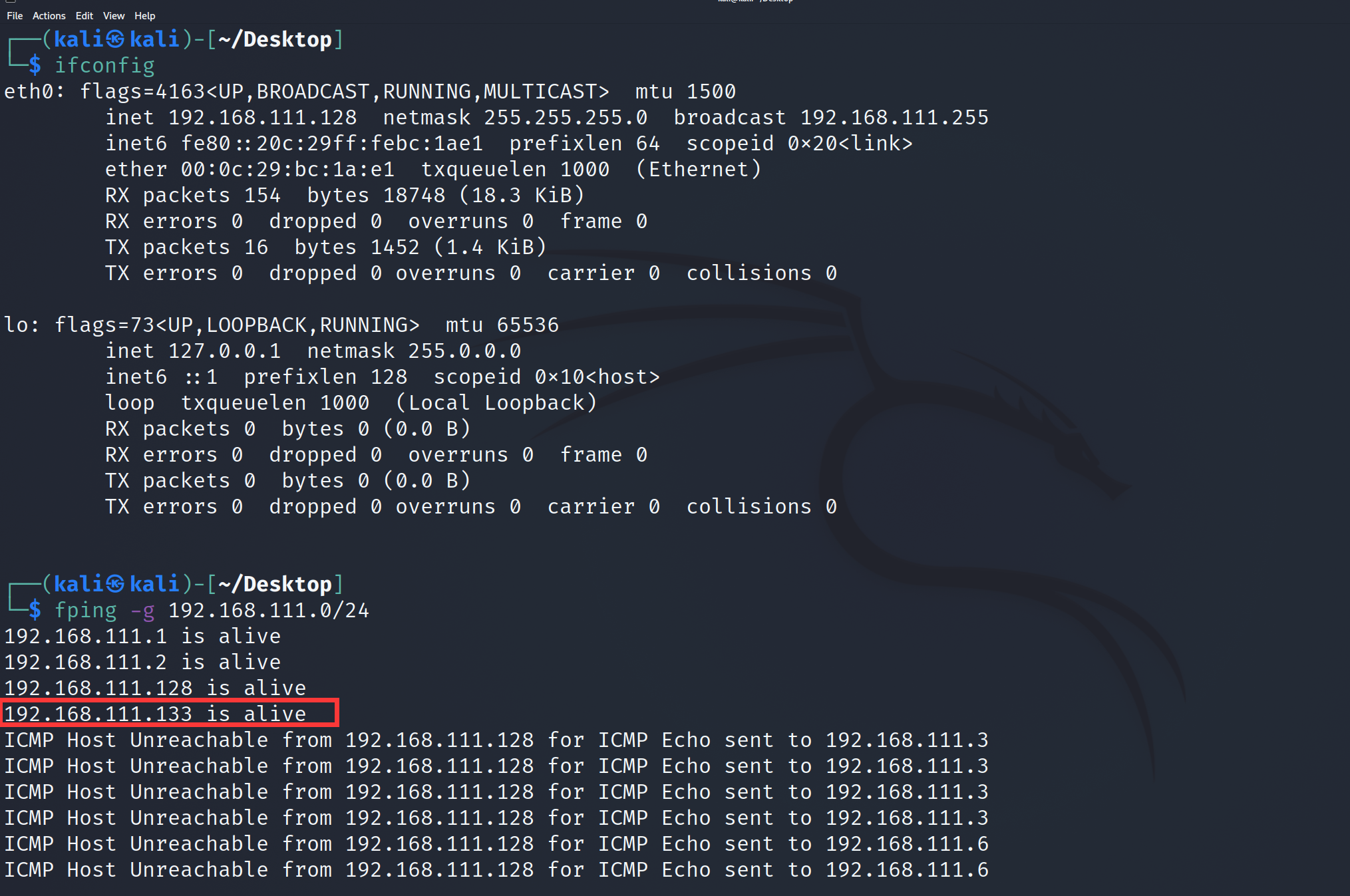The image size is (1350, 896).
Task: Click the 192.168.111.2 is alive line
Action: [142, 663]
